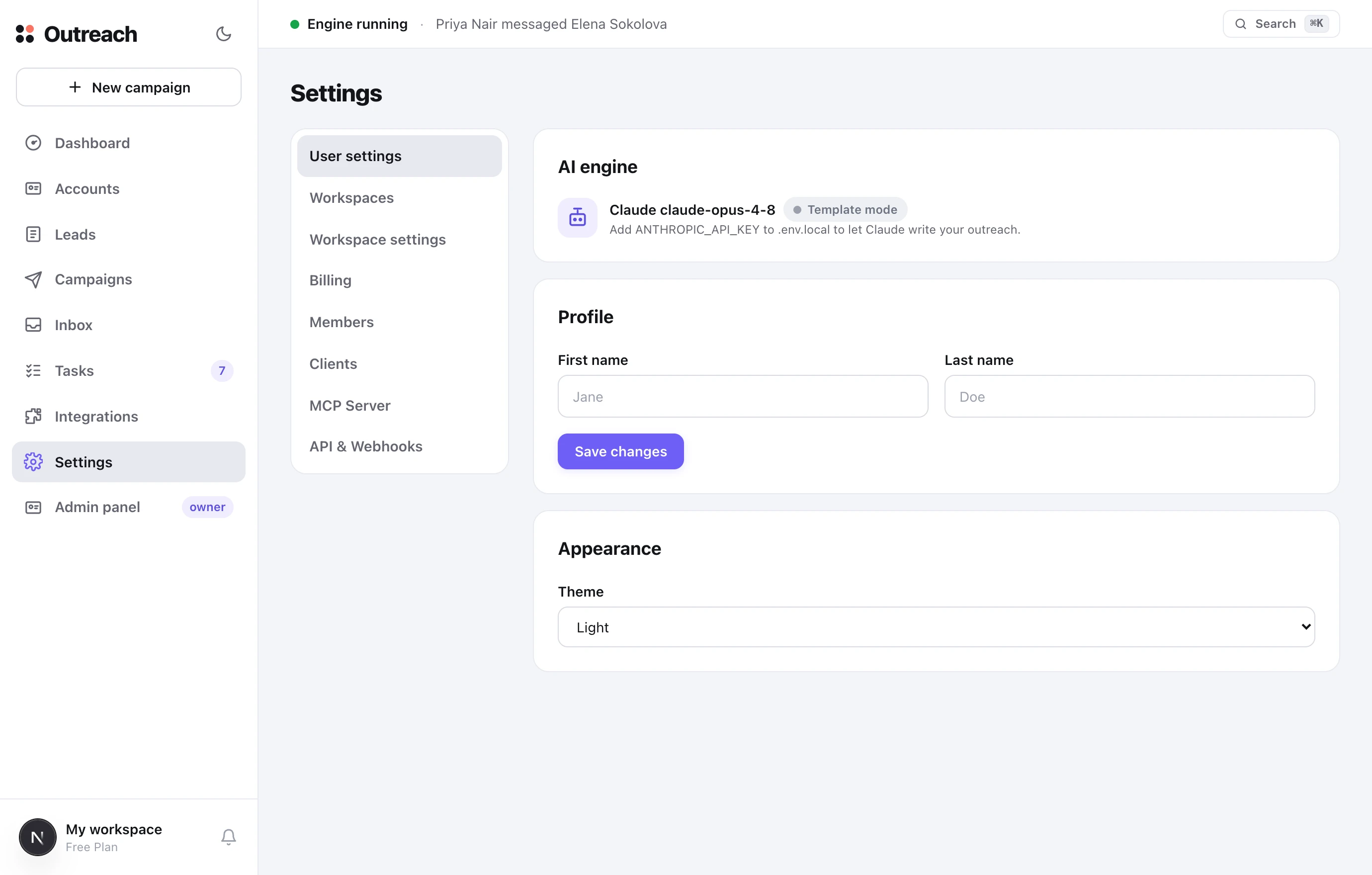Screen dimensions: 1372x875
Task: Click the Tasks count badge 7
Action: pyautogui.click(x=222, y=371)
